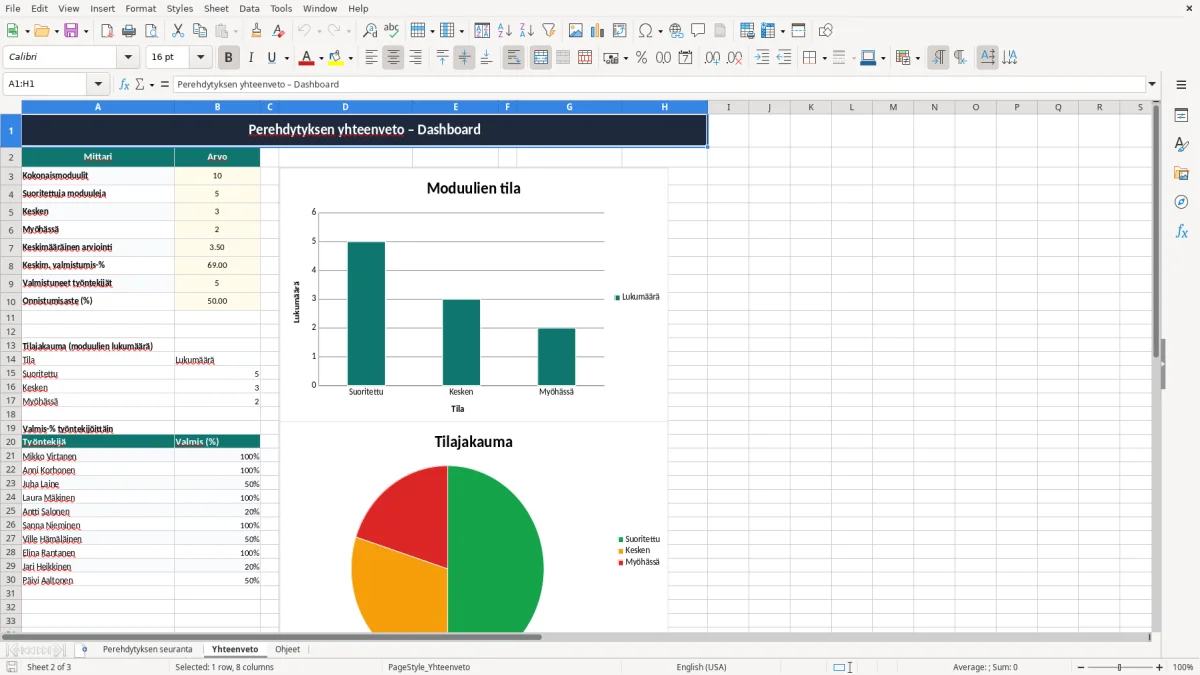Open sidebar Properties deck
This screenshot has height=675, width=1200.
pos(1181,116)
